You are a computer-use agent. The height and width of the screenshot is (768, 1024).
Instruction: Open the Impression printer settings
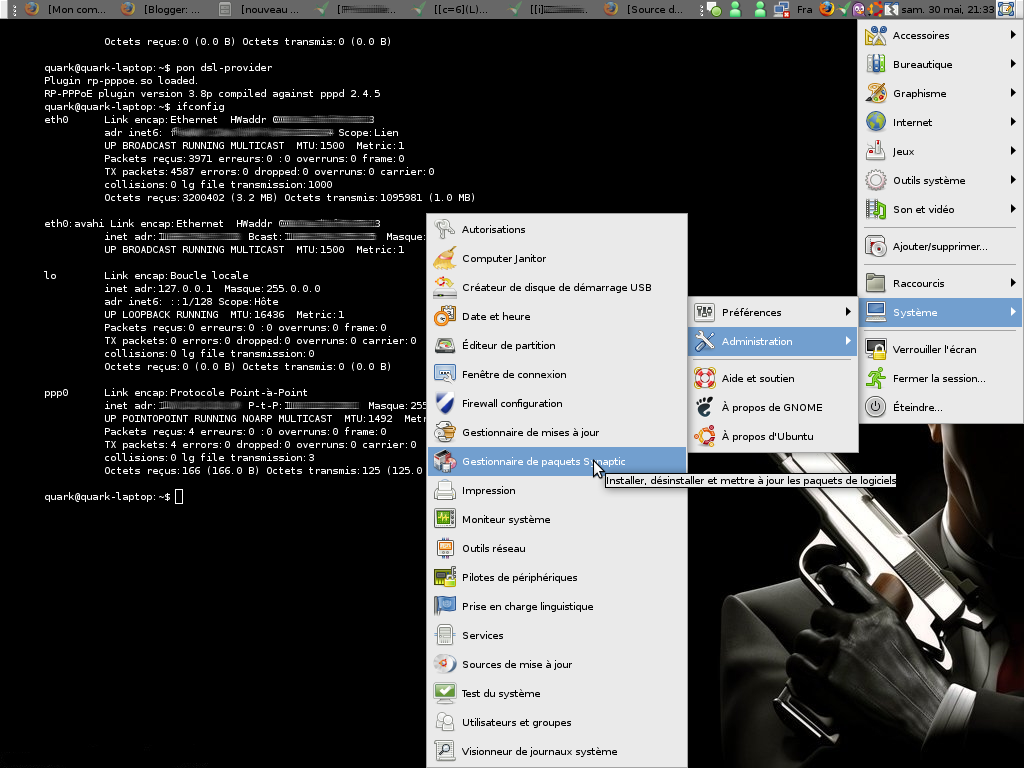557,490
